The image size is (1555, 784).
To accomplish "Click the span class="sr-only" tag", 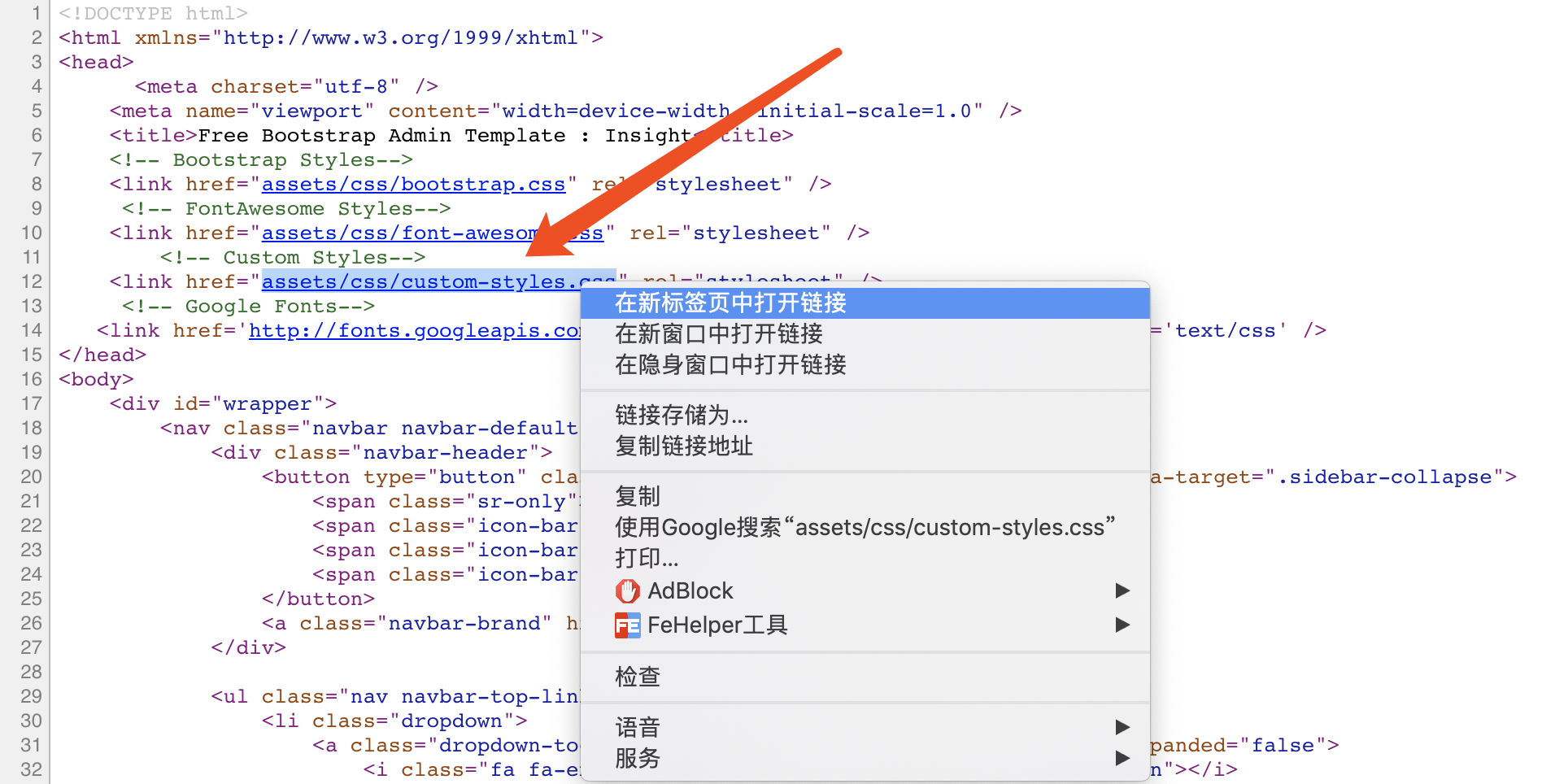I will pyautogui.click(x=445, y=502).
